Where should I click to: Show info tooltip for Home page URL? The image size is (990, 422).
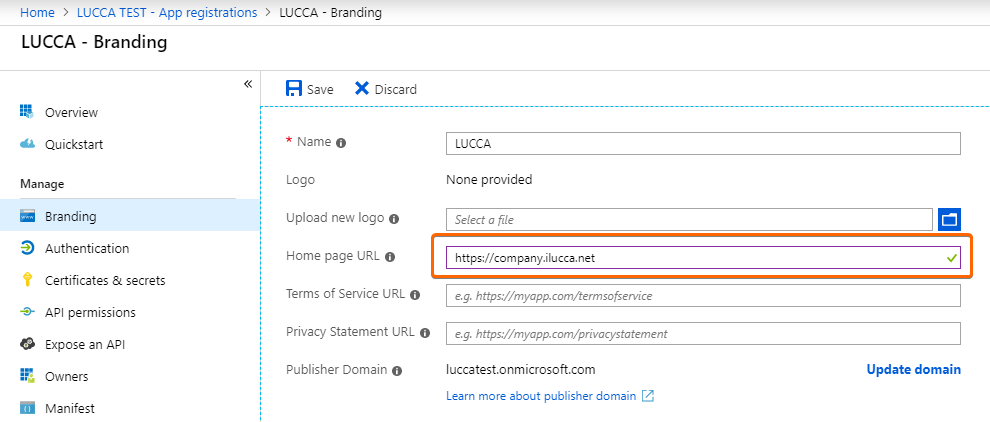(x=390, y=257)
